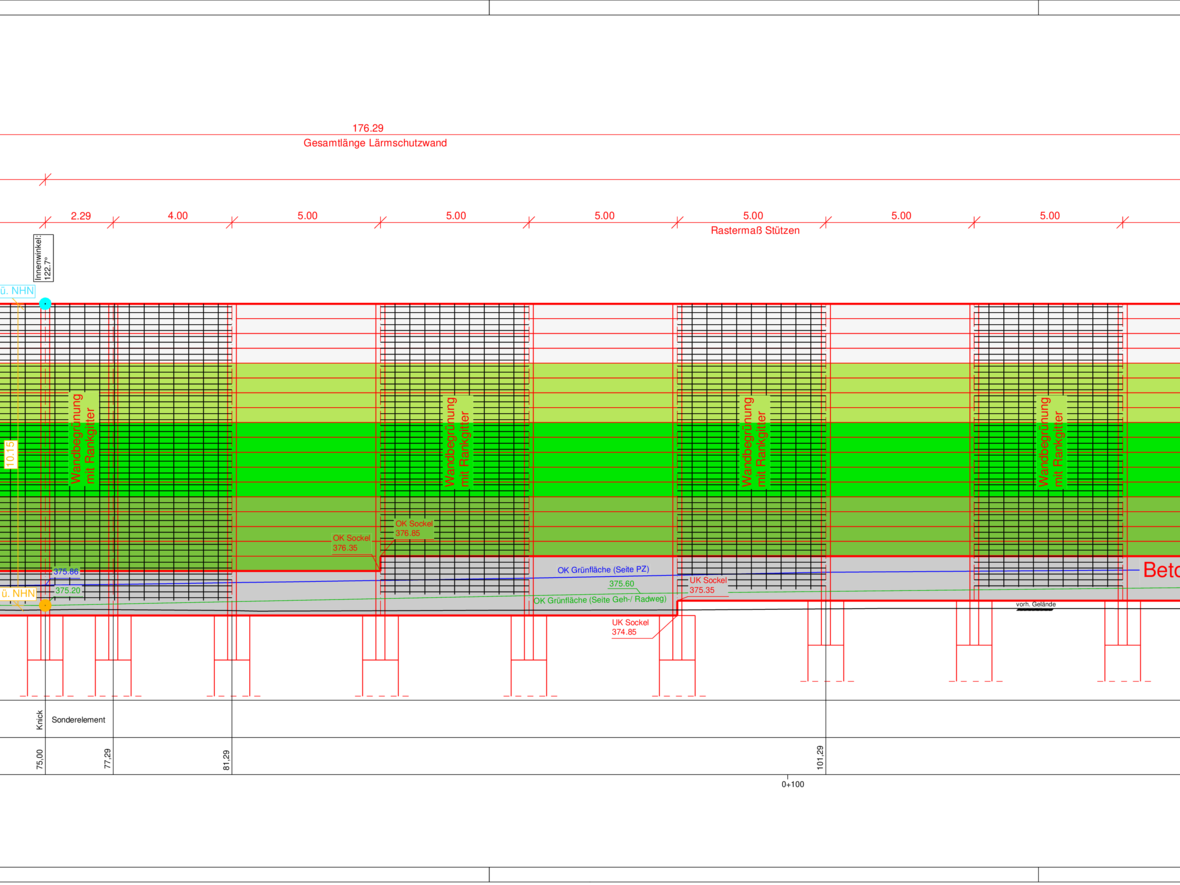Click the 0+100 station marker
1180x885 pixels.
(x=792, y=785)
